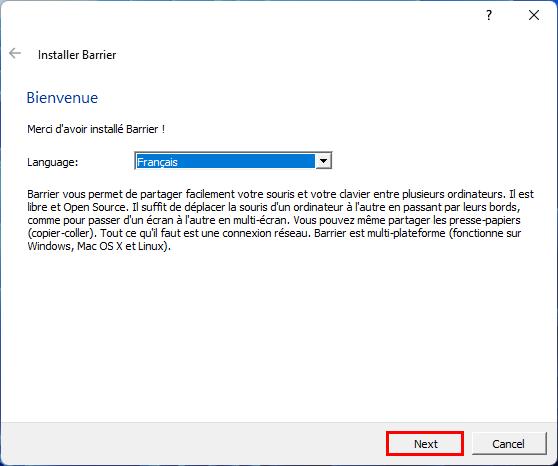The height and width of the screenshot is (466, 558).
Task: Click the Installer Barrier title text
Action: 77,55
